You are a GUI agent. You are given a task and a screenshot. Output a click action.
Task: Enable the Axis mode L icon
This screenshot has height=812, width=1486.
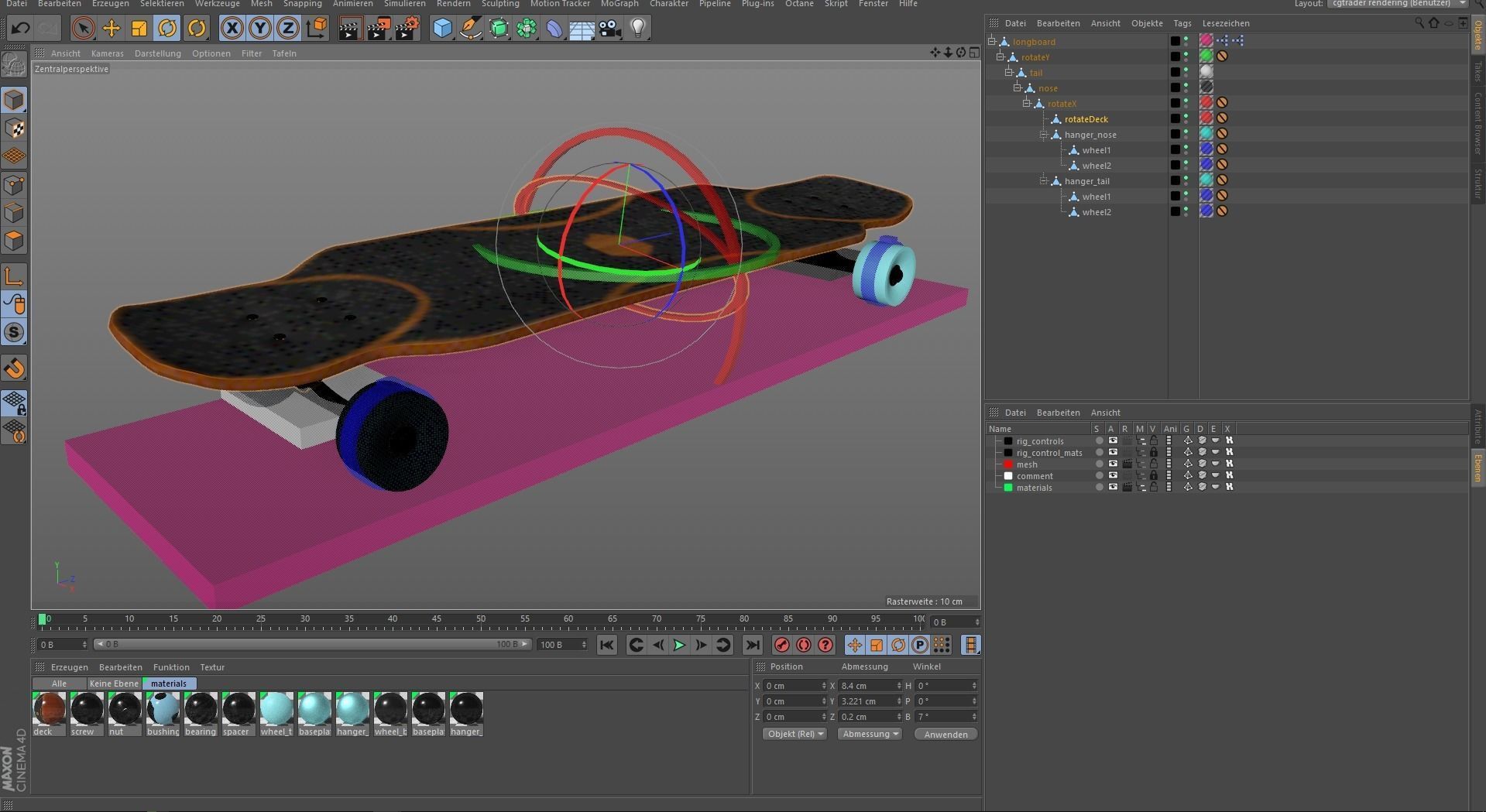[x=14, y=276]
